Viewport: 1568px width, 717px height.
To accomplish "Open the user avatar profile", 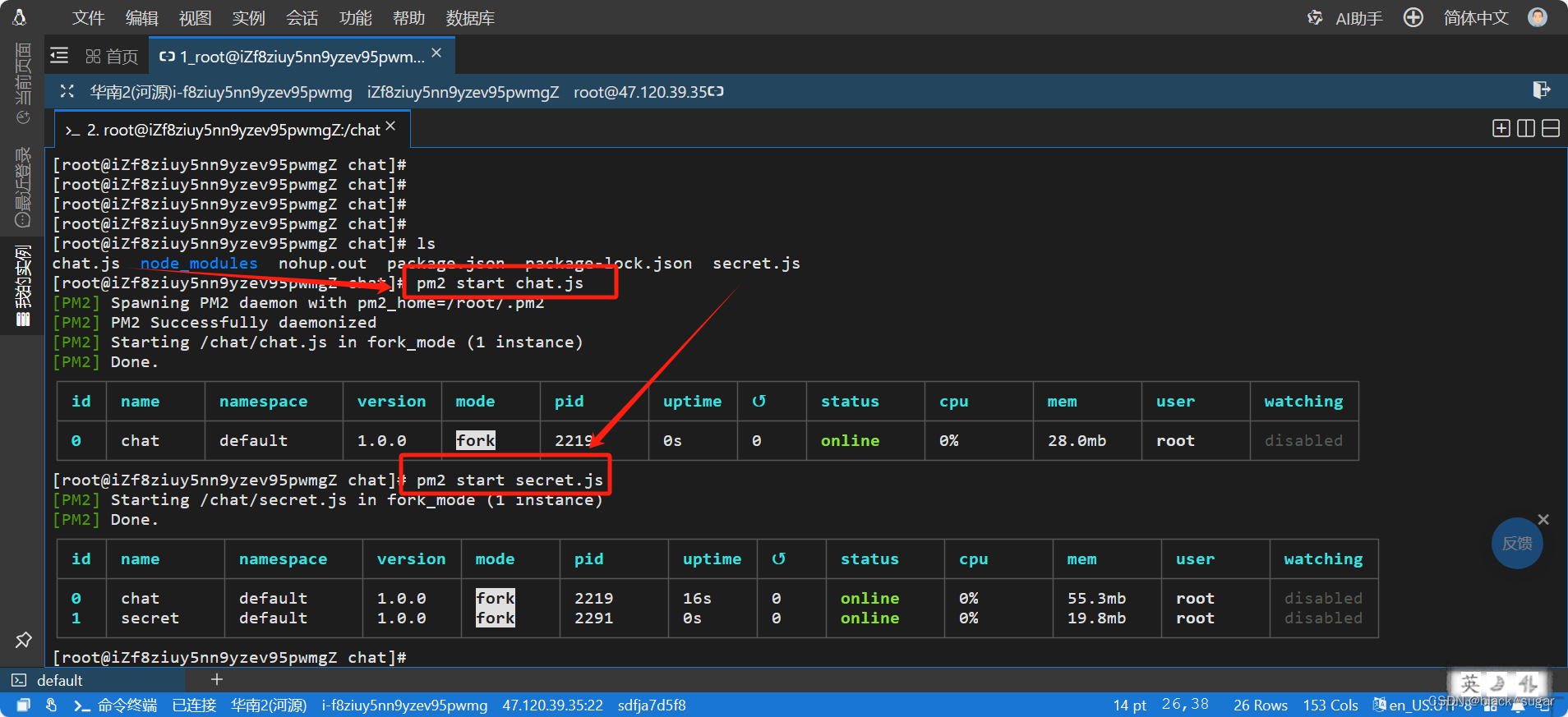I will [x=1538, y=17].
